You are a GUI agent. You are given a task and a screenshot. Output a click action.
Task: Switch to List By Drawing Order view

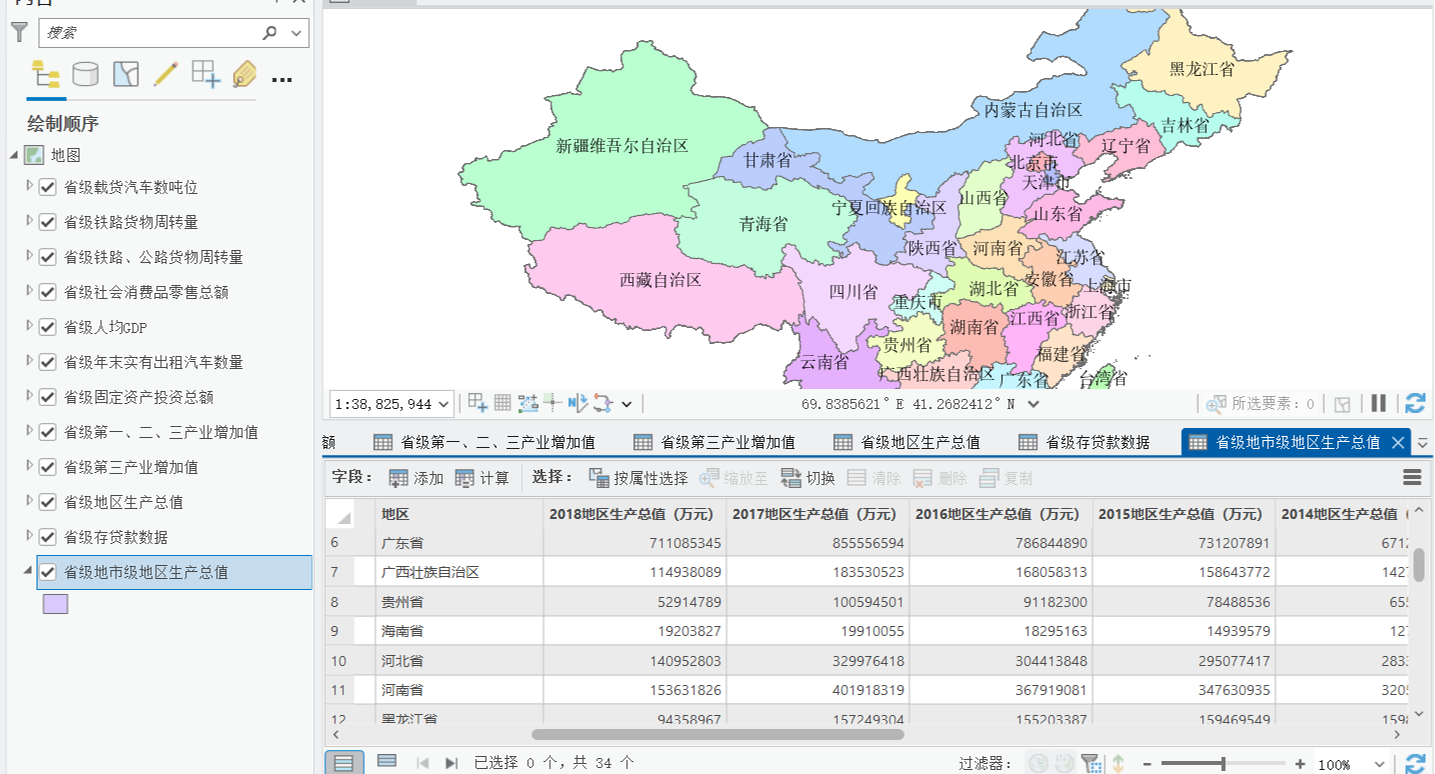46,74
